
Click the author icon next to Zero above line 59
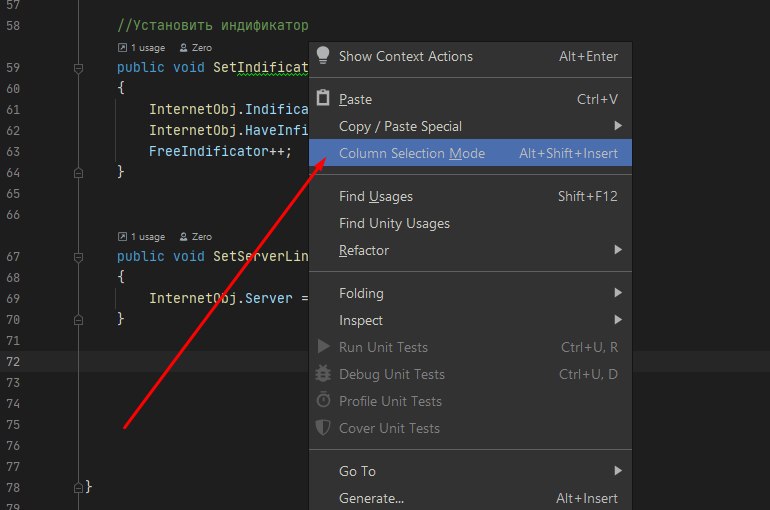point(183,48)
